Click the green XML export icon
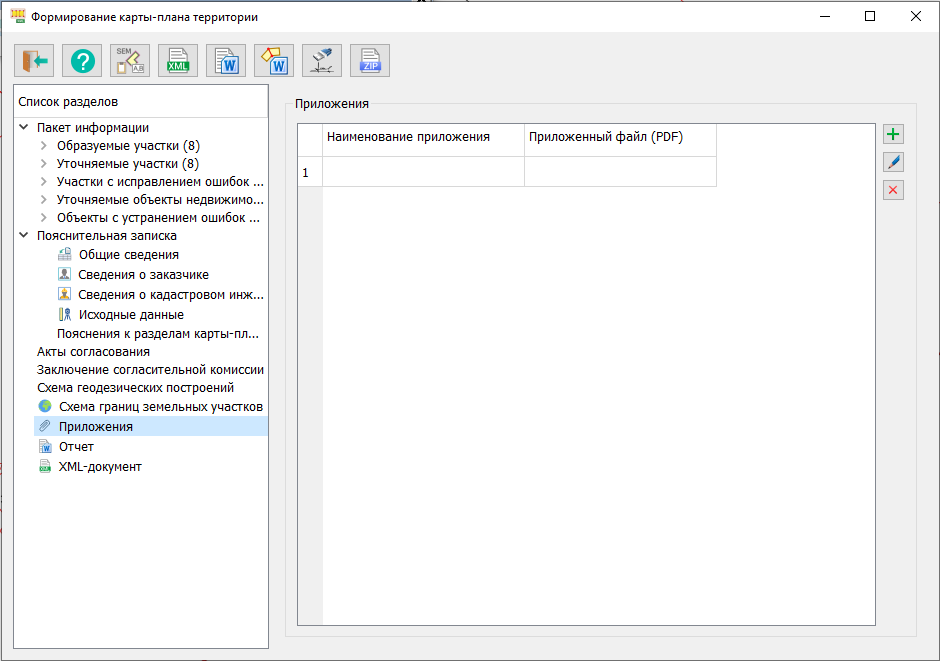Viewport: 940px width, 661px height. click(x=178, y=61)
